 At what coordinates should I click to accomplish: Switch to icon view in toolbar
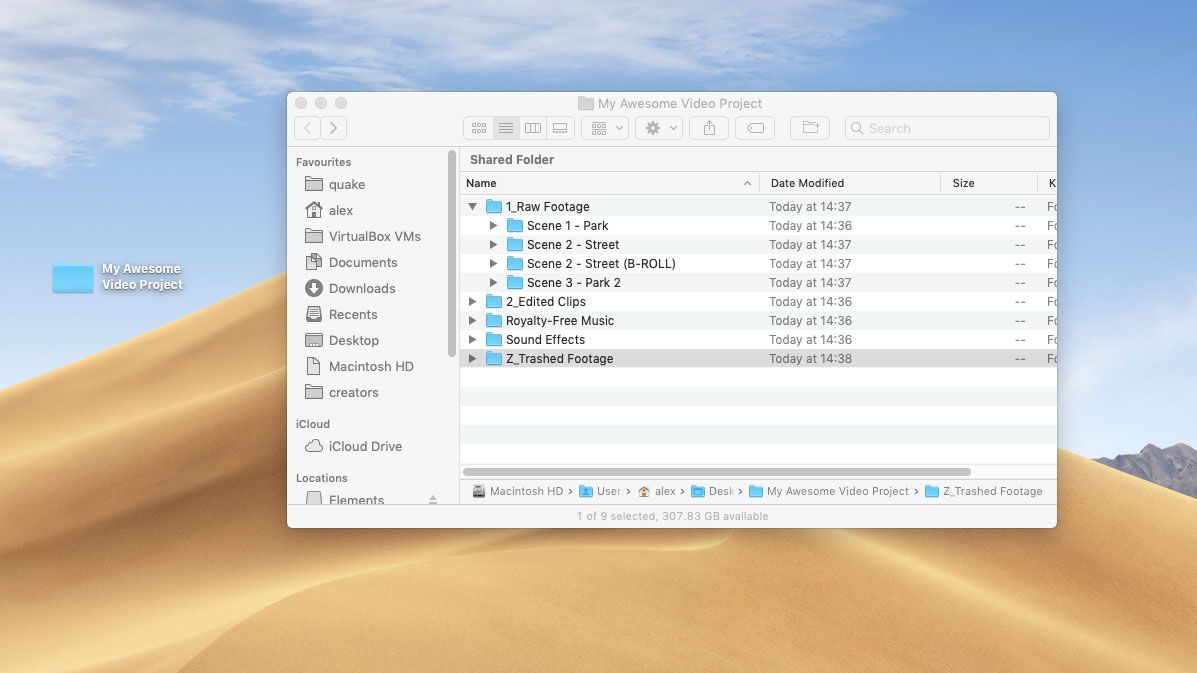tap(479, 128)
